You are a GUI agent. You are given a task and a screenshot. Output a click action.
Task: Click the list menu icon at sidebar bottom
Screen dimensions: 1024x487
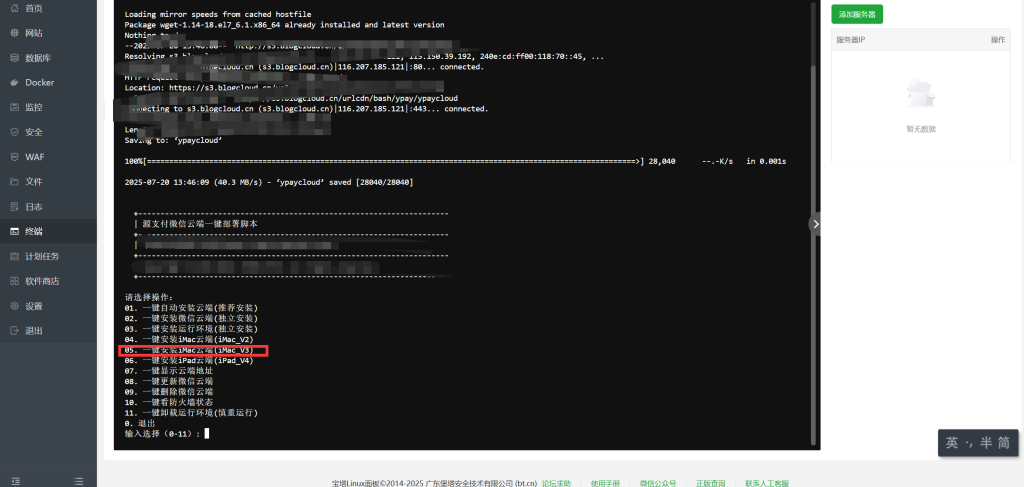tap(78, 481)
